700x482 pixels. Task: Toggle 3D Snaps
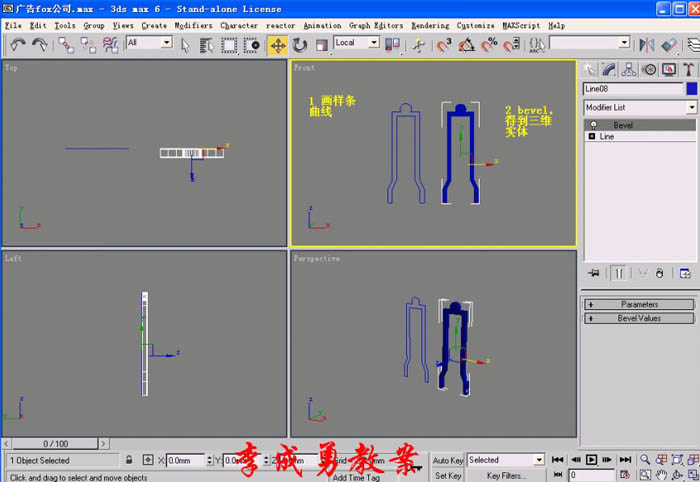click(x=444, y=45)
